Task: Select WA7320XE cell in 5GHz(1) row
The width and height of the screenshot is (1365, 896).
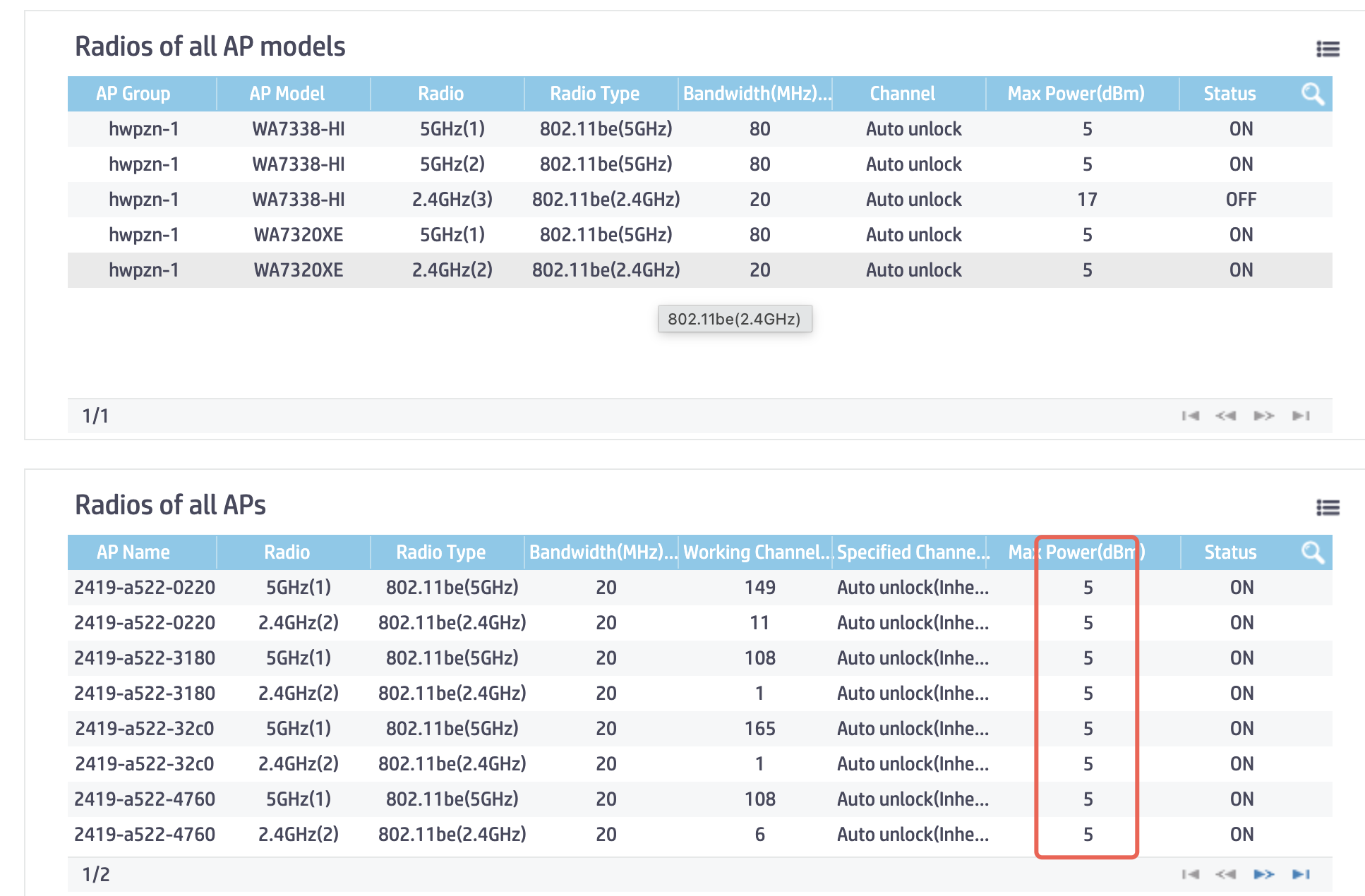Action: (x=299, y=235)
